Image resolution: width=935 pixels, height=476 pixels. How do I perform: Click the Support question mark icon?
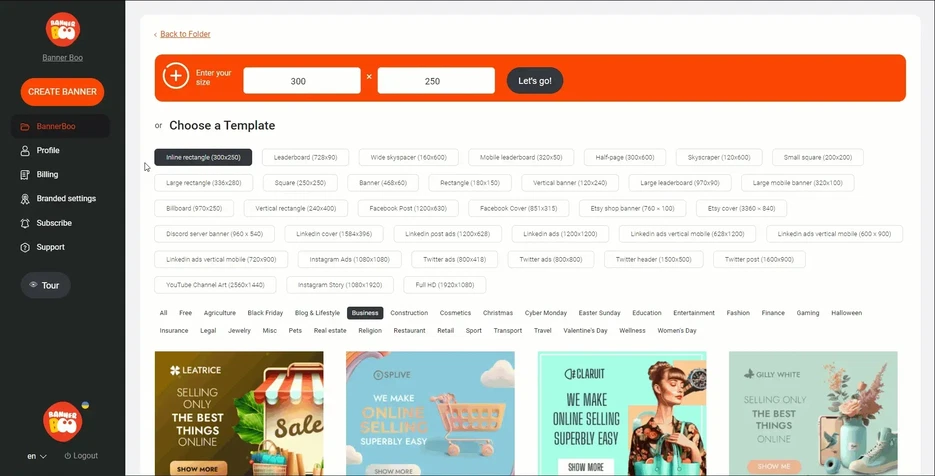point(25,247)
